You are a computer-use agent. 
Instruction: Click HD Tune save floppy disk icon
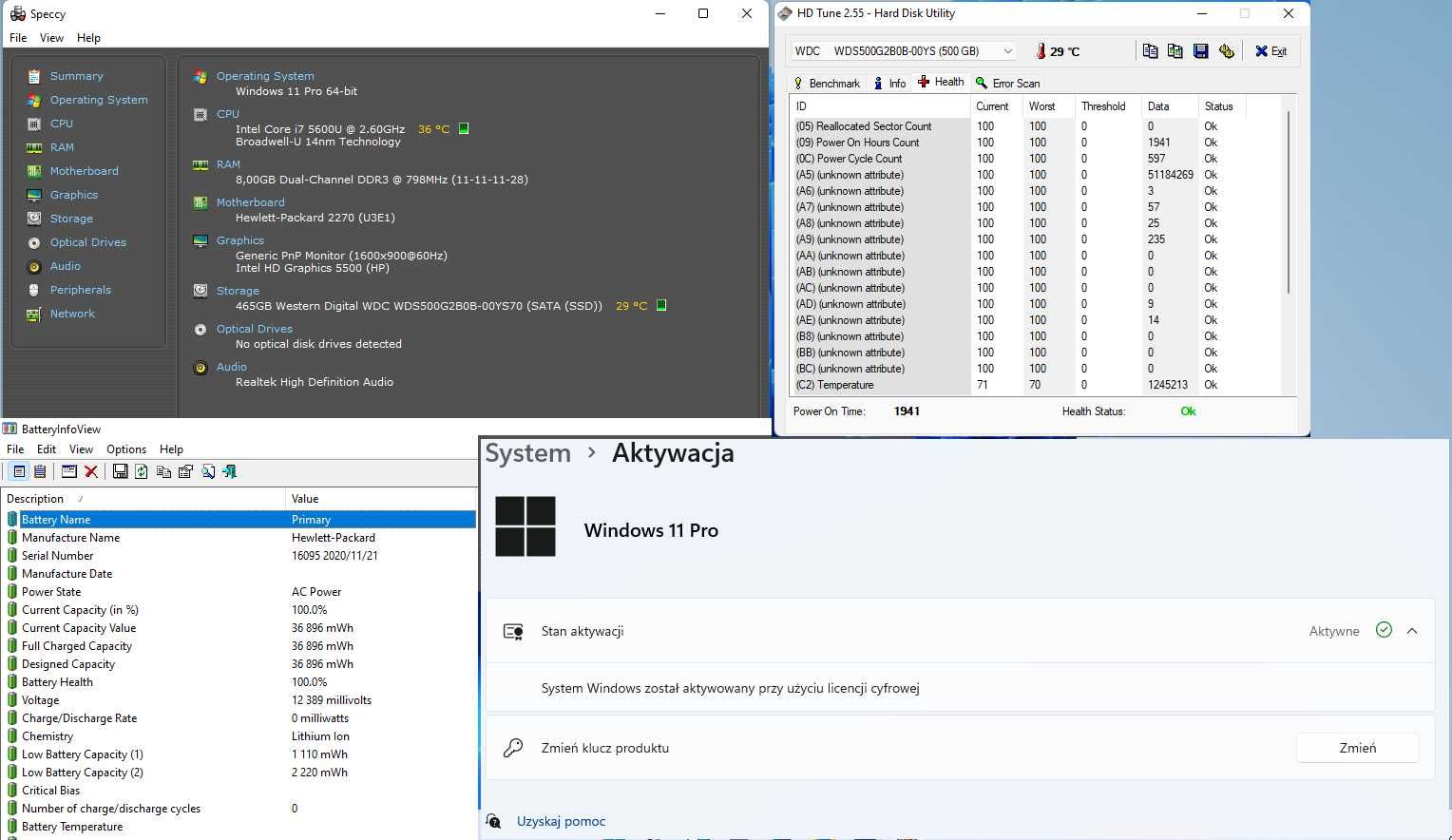coord(1201,51)
